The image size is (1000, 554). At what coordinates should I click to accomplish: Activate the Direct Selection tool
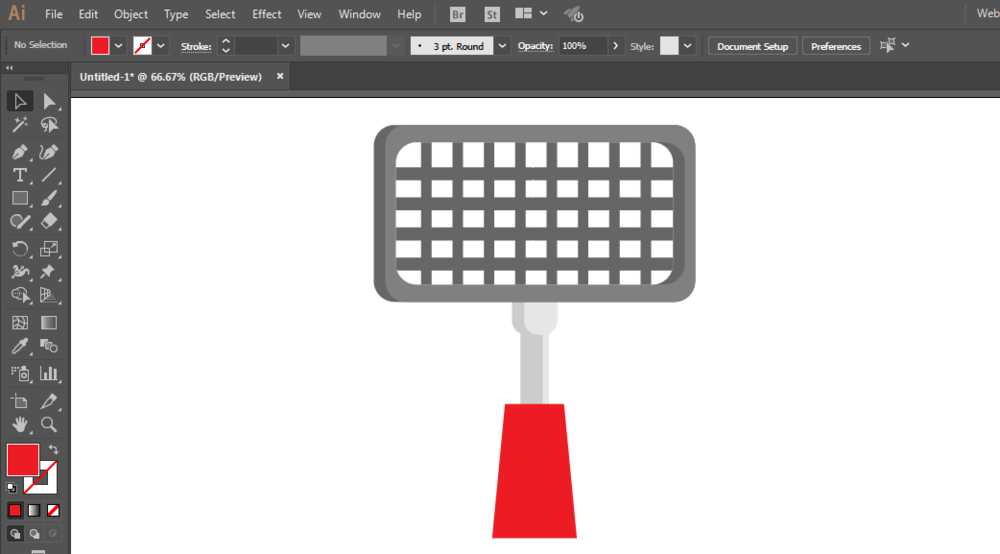pyautogui.click(x=48, y=101)
